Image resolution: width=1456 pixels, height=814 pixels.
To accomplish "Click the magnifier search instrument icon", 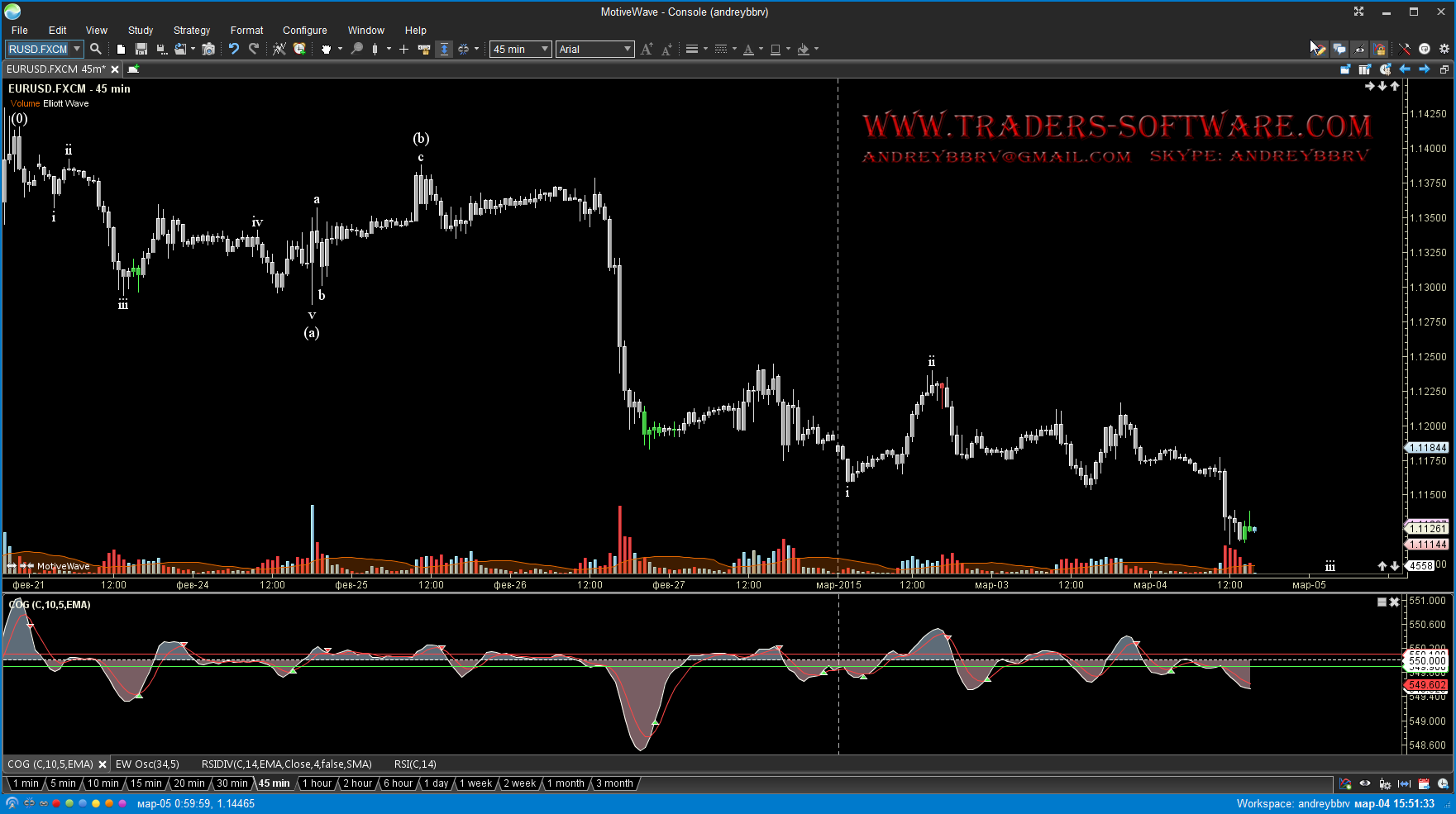I will 96,49.
